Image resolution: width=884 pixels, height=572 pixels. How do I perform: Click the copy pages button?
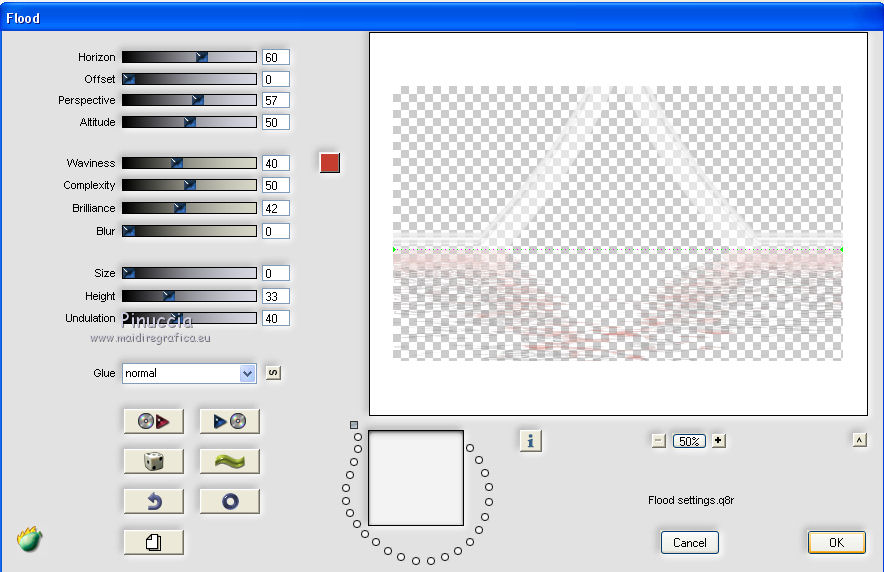click(154, 542)
